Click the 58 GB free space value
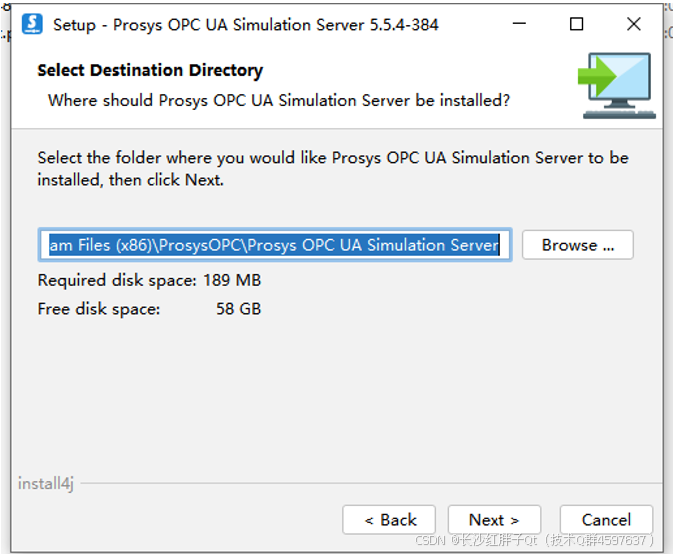Image resolution: width=675 pixels, height=554 pixels. click(238, 309)
